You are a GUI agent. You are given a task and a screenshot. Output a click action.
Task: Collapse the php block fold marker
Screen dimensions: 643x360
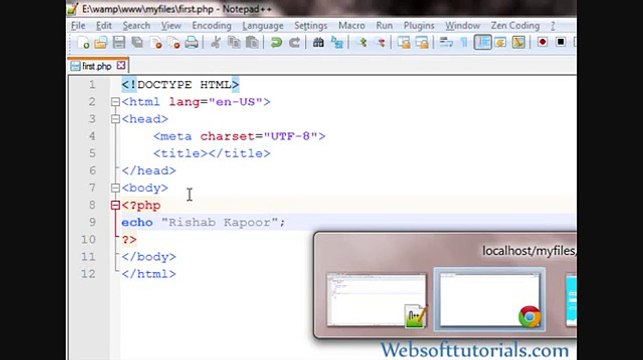pyautogui.click(x=115, y=205)
